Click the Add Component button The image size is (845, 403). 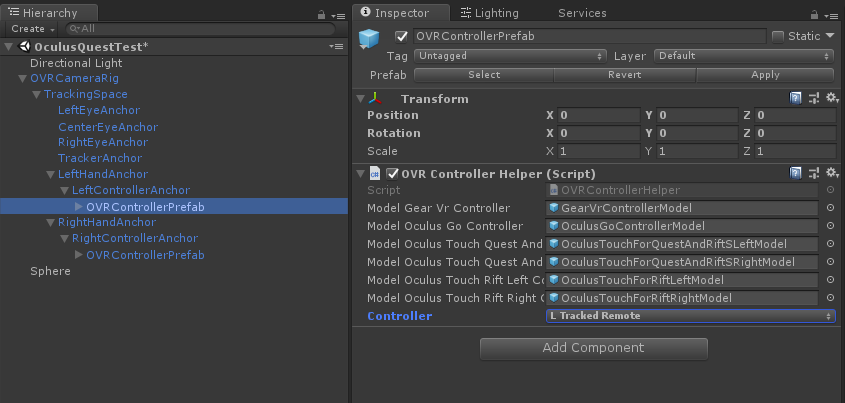593,348
